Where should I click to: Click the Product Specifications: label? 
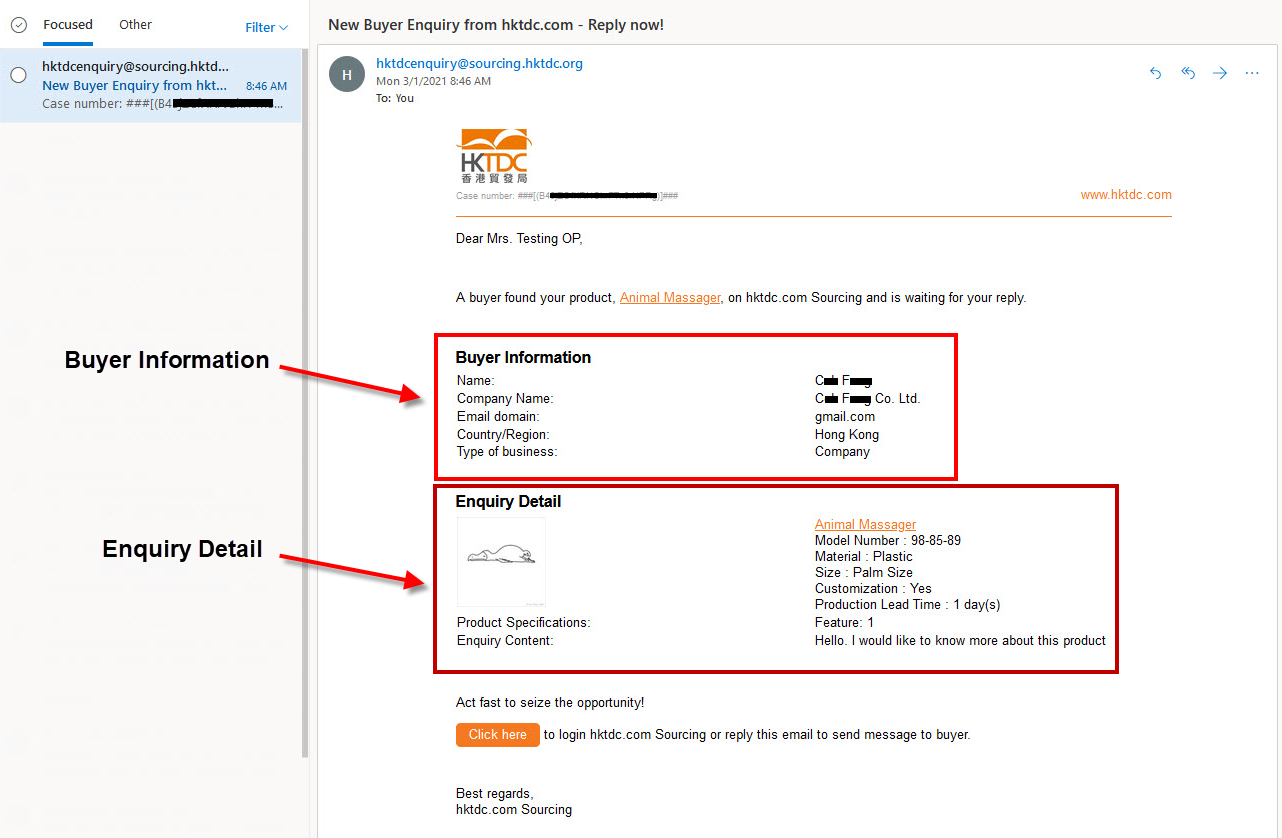[523, 623]
